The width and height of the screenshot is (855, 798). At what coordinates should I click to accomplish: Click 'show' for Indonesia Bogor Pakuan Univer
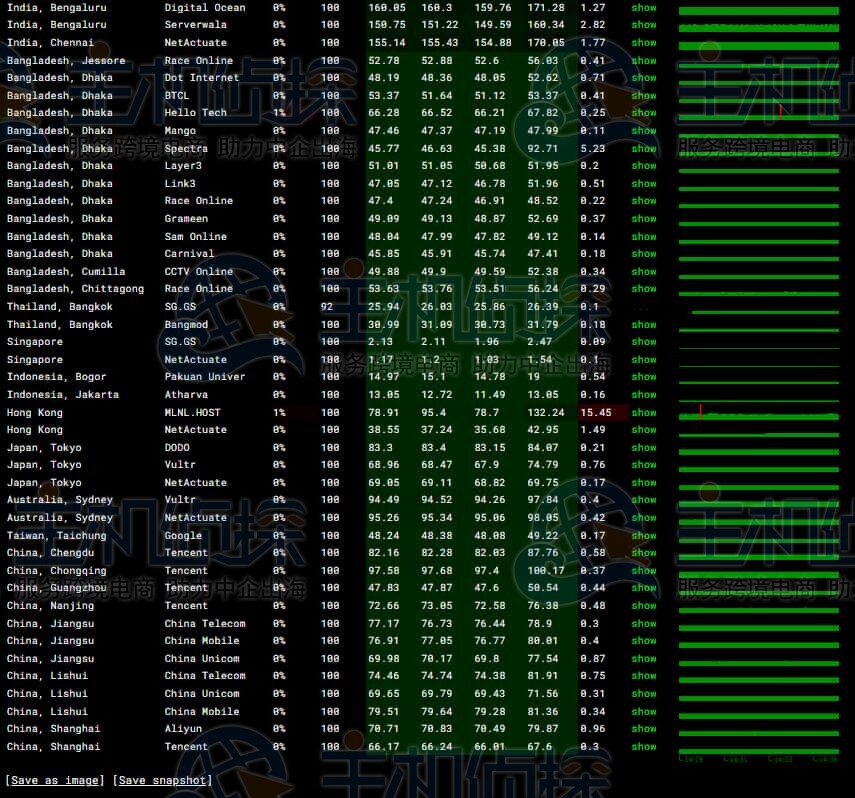click(x=644, y=377)
